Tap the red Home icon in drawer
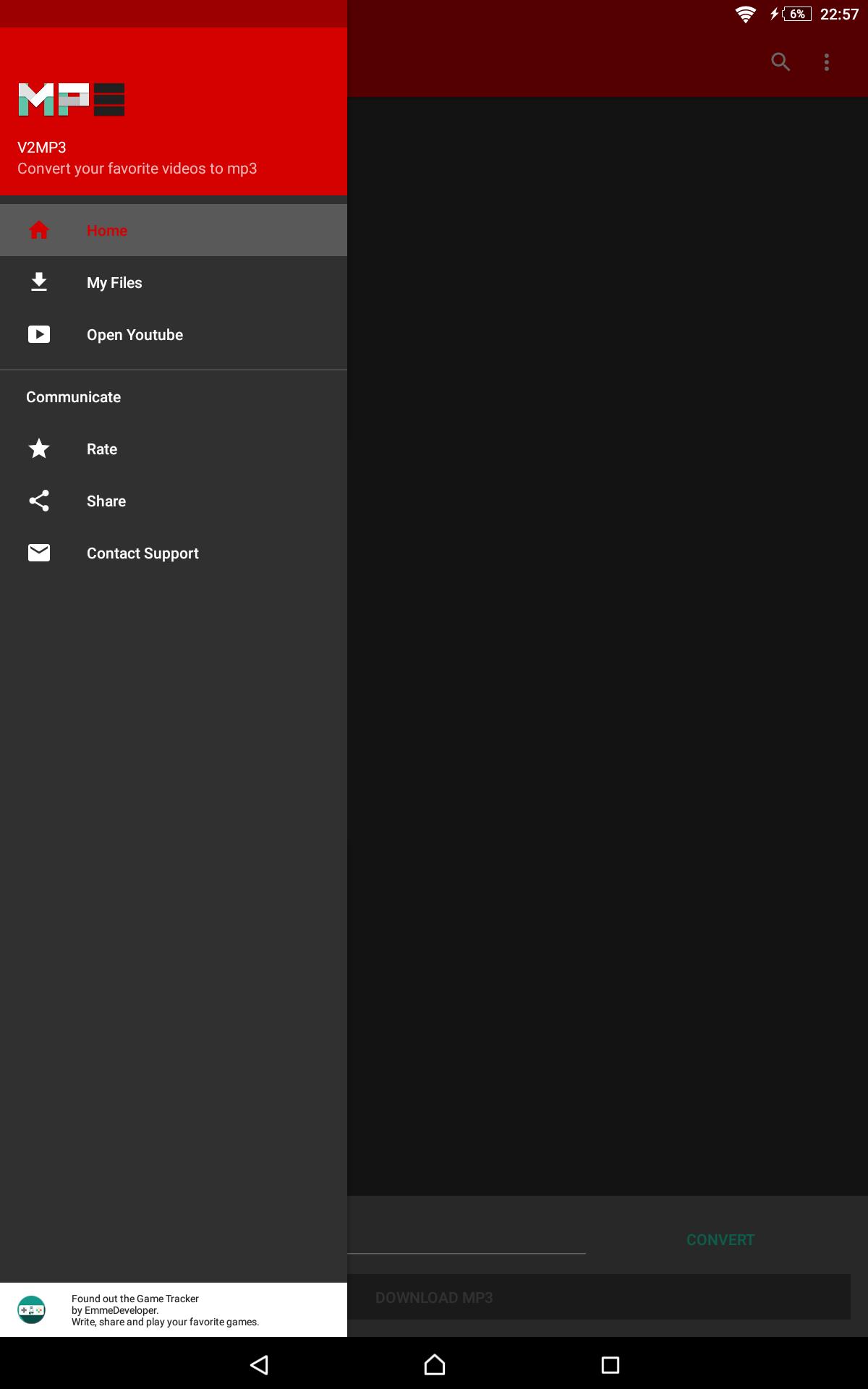 pos(39,230)
